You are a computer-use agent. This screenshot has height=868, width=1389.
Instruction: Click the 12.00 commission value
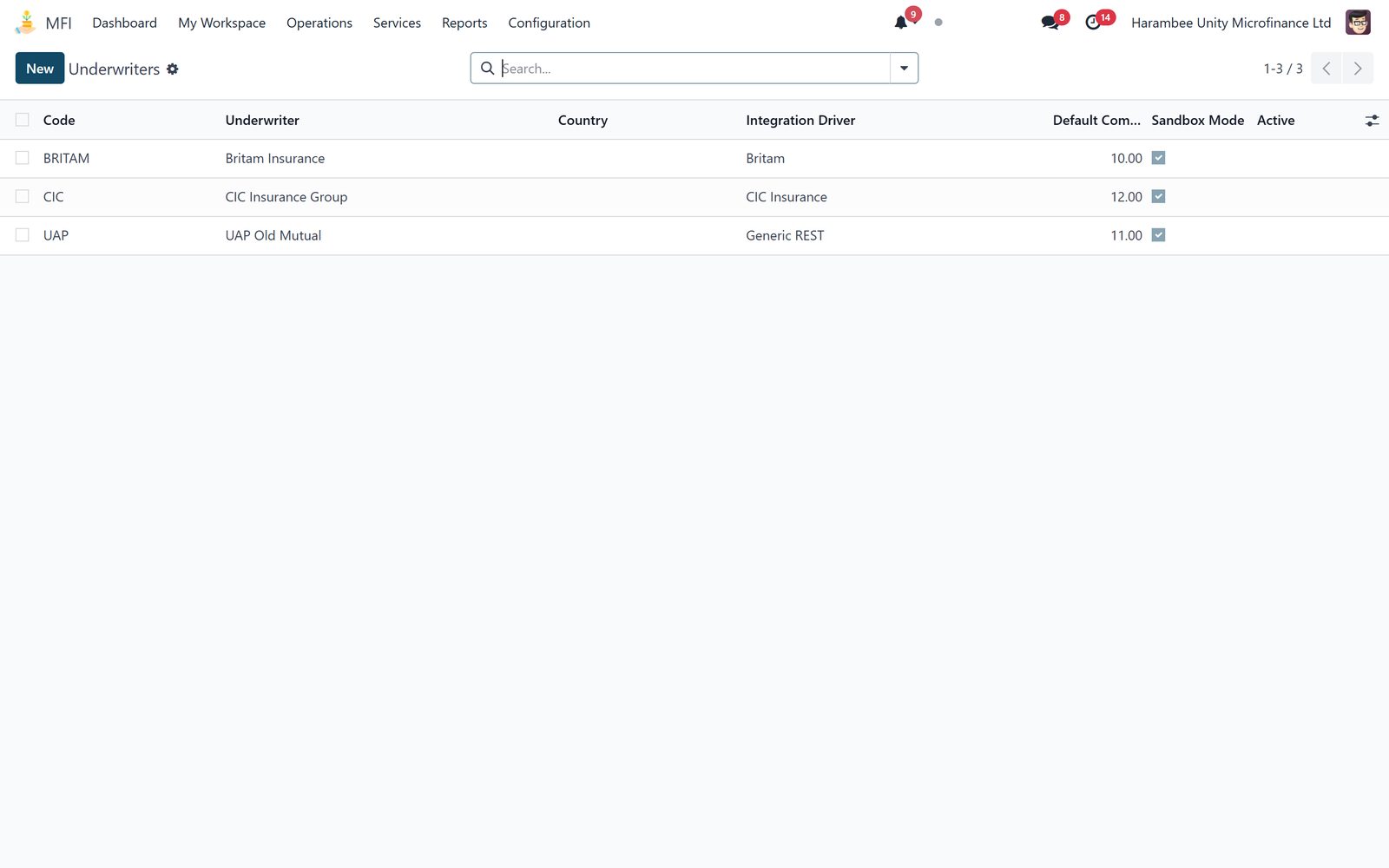coord(1127,197)
